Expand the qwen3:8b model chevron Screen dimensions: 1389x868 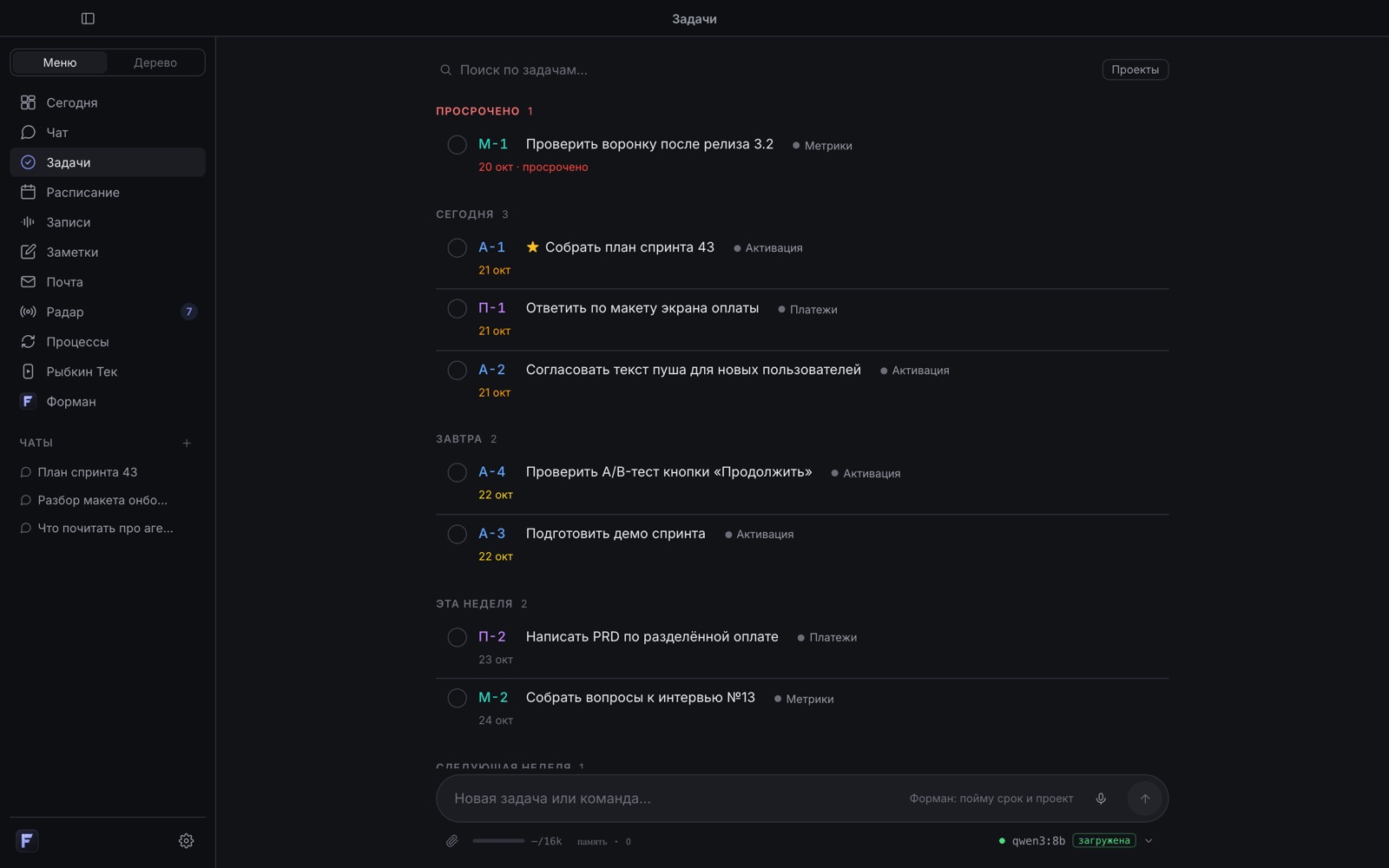click(x=1149, y=840)
